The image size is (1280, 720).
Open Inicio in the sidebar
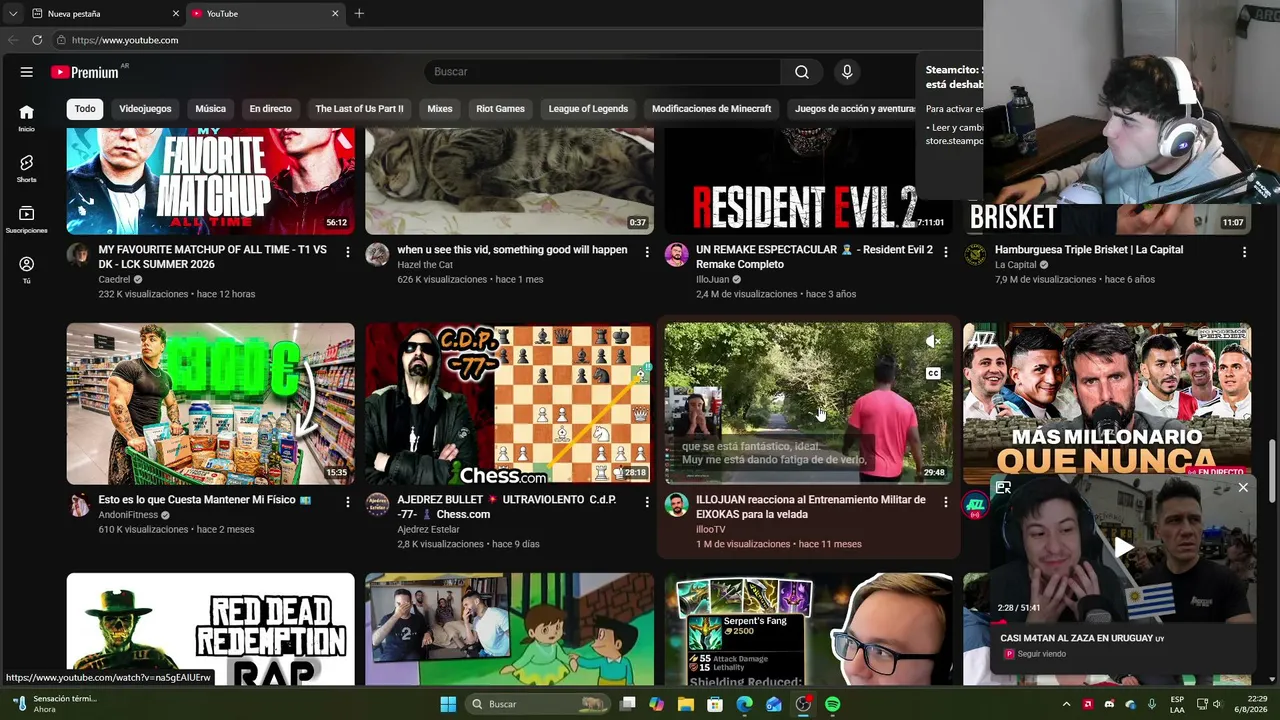[26, 118]
